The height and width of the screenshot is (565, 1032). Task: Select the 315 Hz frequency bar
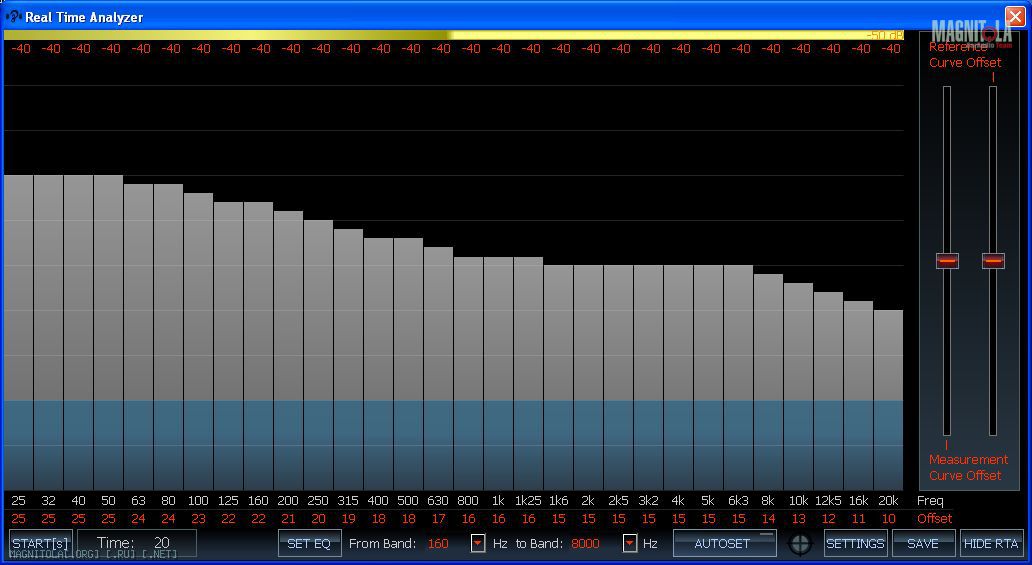[348, 360]
